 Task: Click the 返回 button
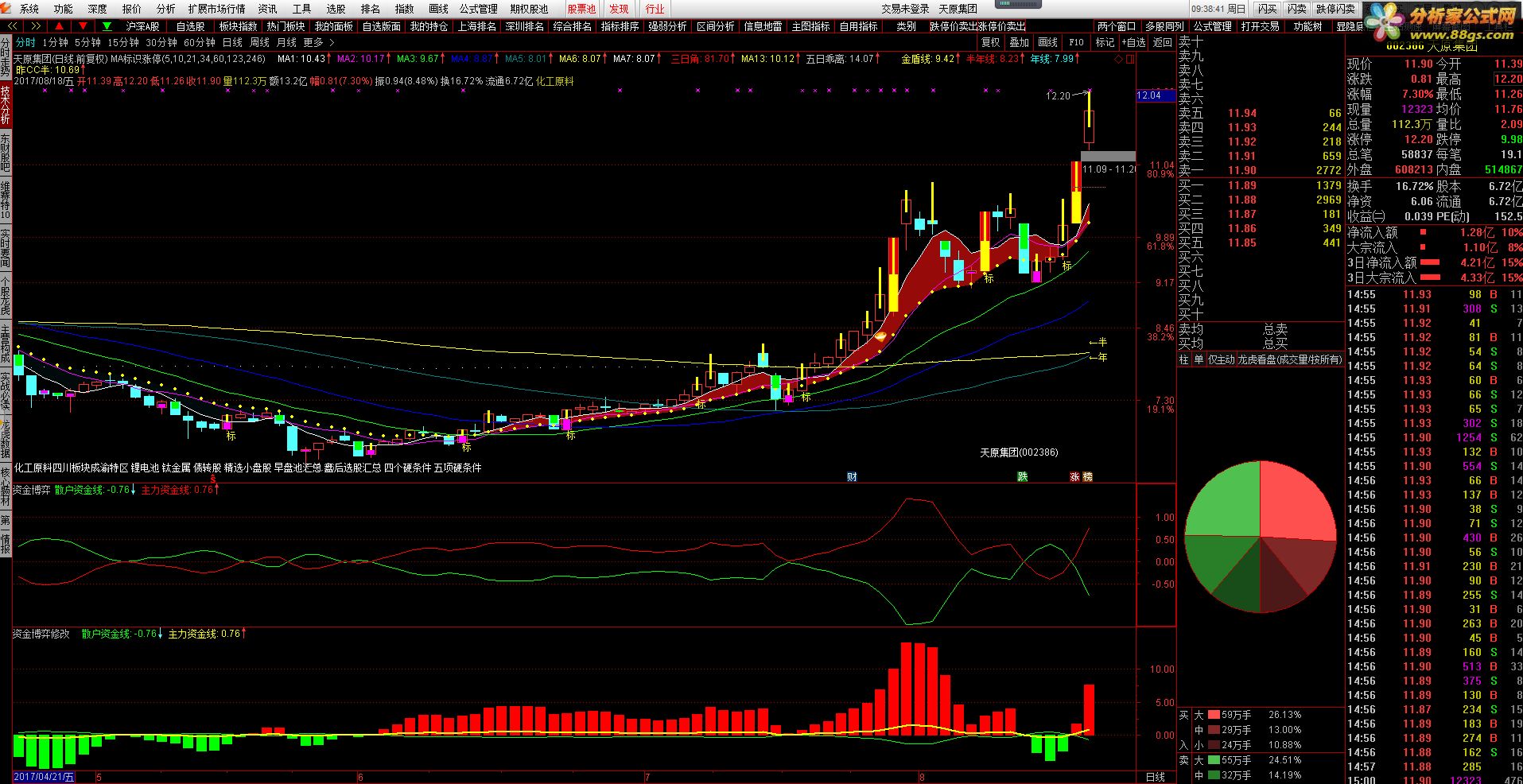1162,42
